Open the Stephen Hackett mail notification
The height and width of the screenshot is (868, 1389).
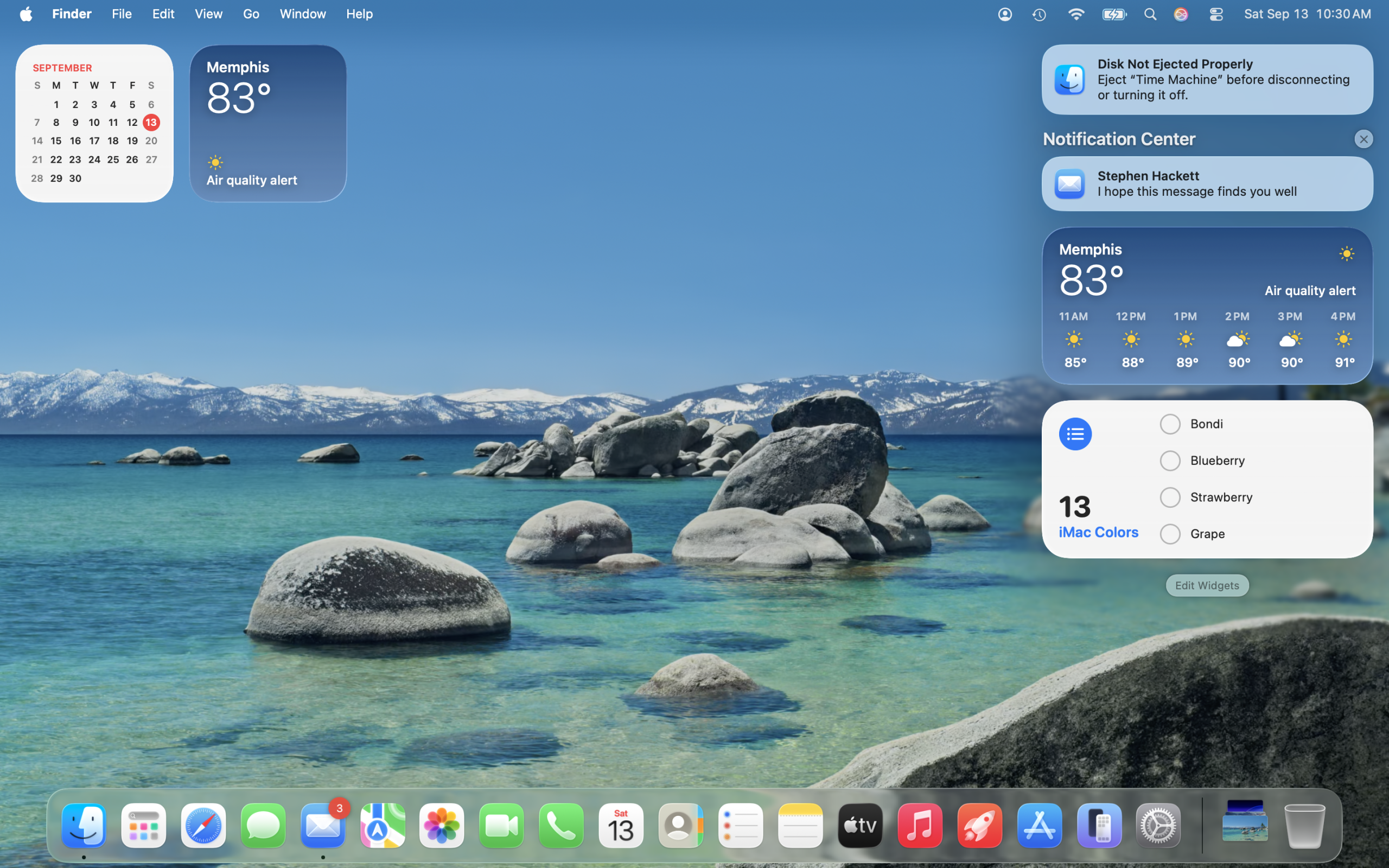tap(1207, 184)
